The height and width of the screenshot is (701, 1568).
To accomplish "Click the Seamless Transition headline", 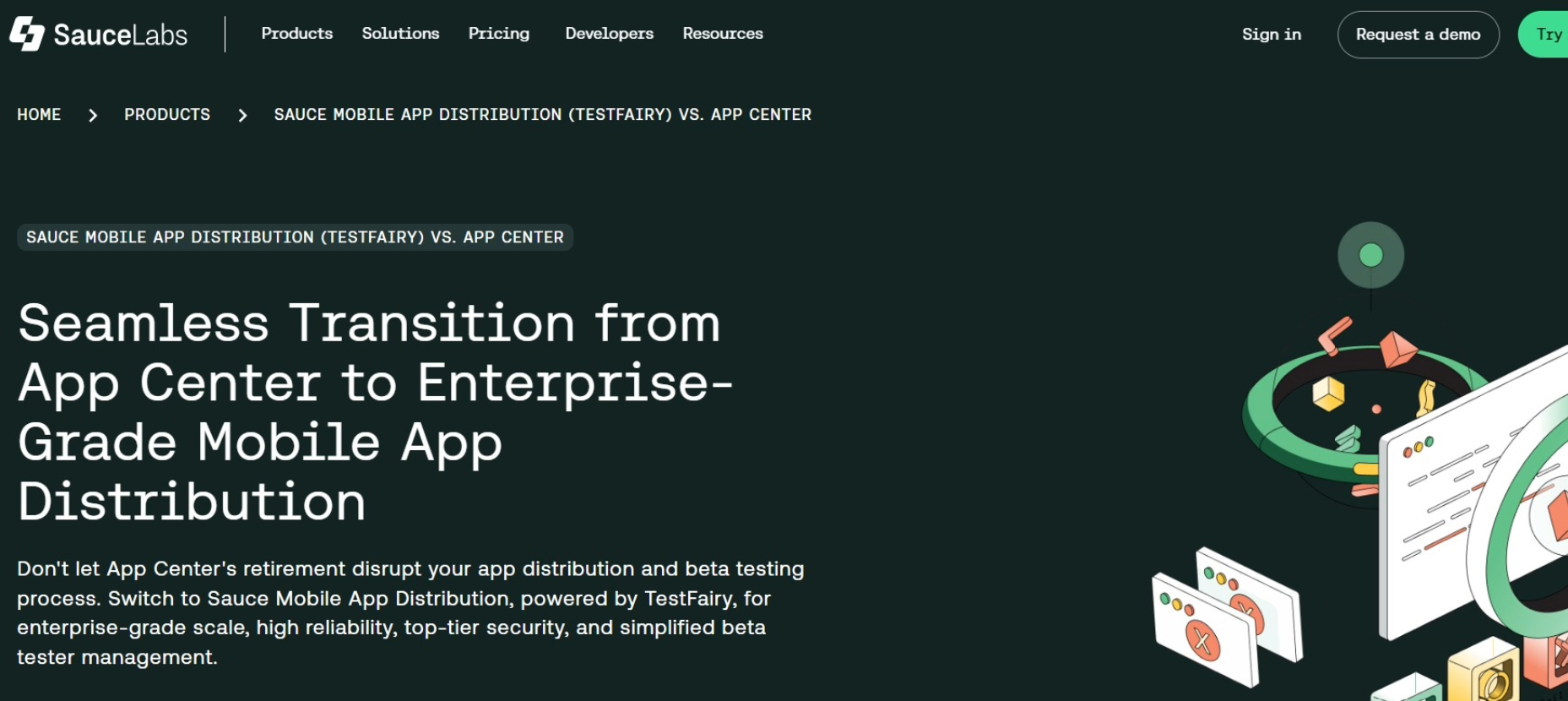I will [x=376, y=412].
